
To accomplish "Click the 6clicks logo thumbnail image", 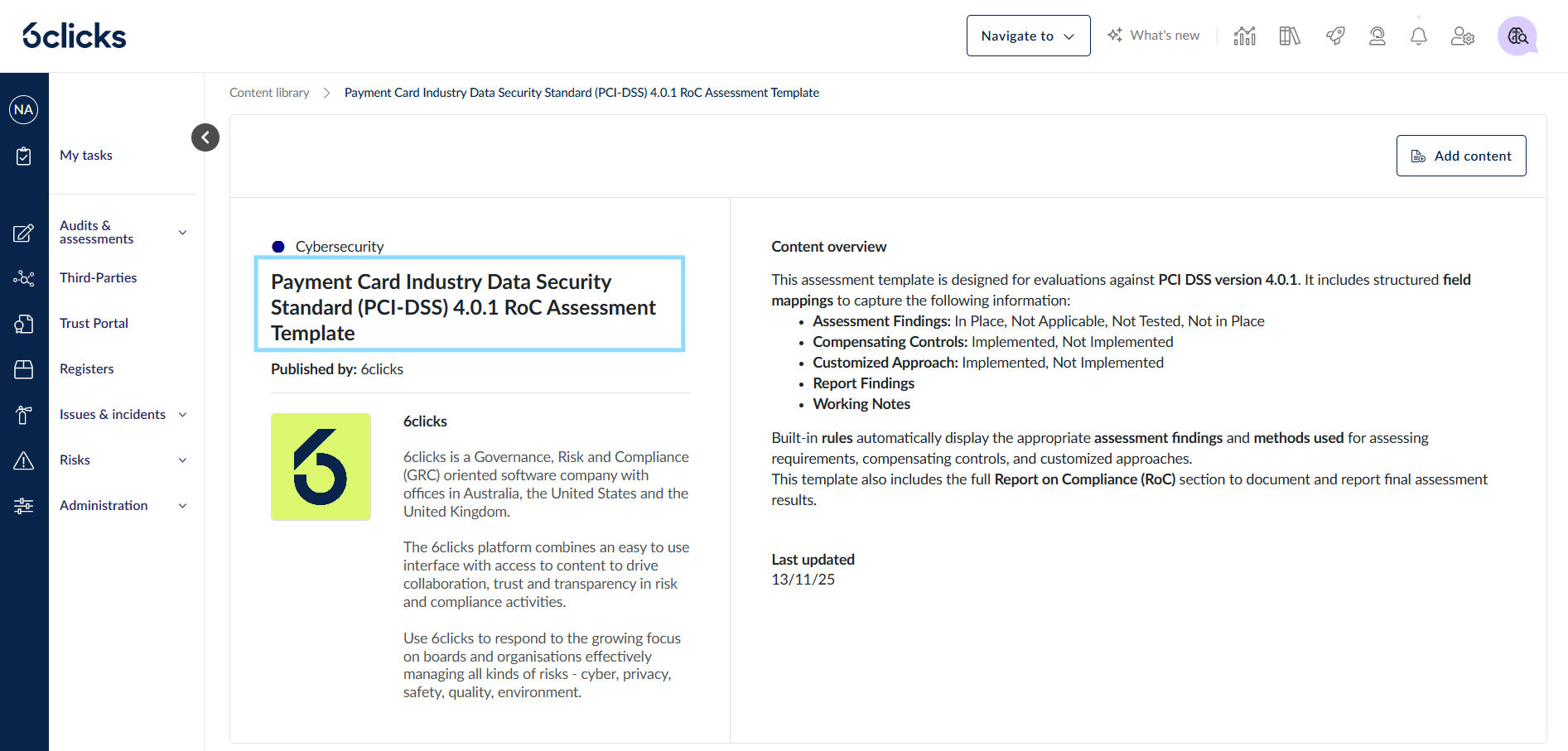I will point(321,466).
